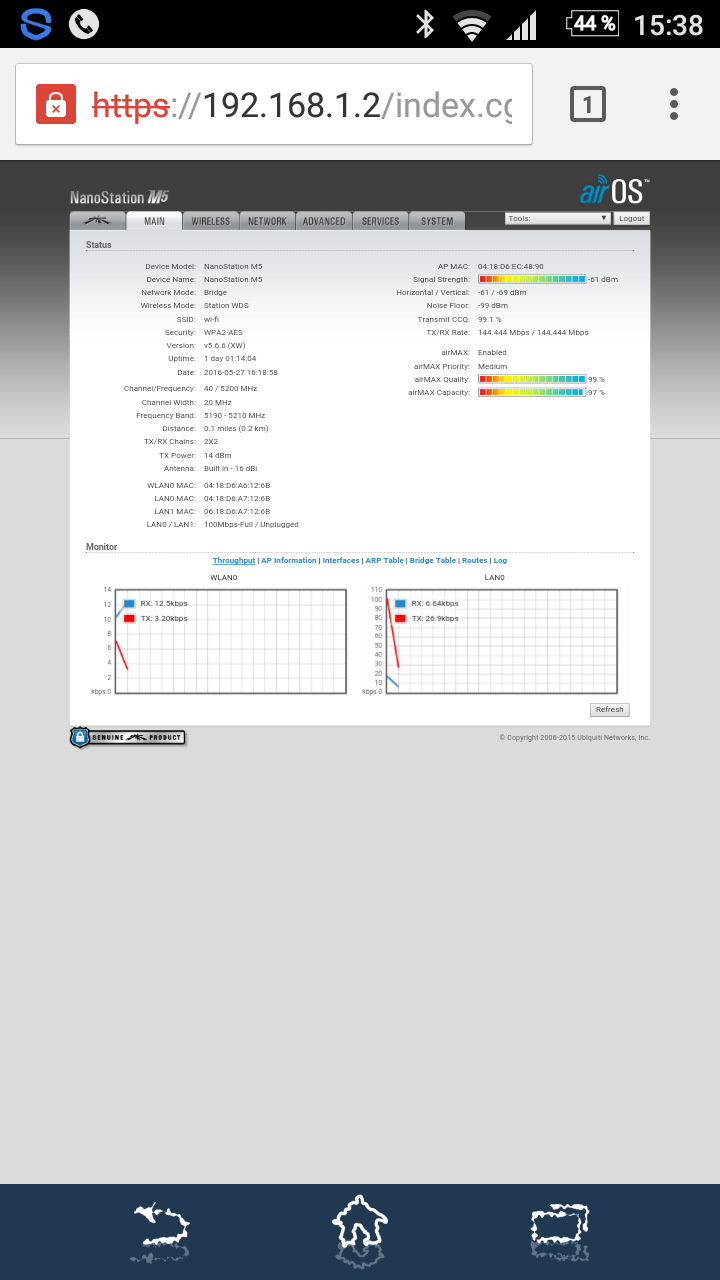The image size is (720, 1280).
Task: Tap the blue S notification icon
Action: click(x=36, y=24)
